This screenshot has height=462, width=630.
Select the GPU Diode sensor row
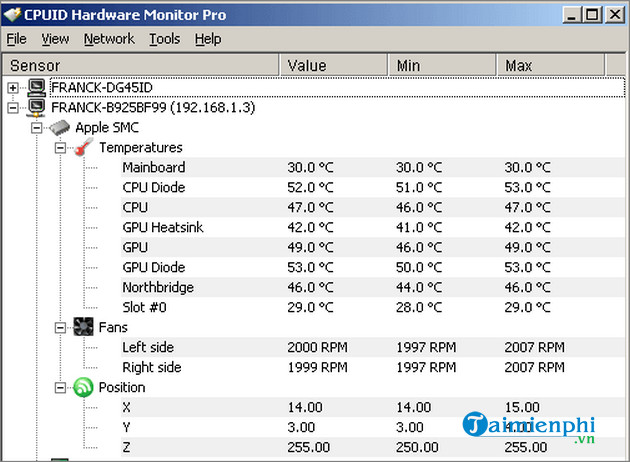pos(372,267)
